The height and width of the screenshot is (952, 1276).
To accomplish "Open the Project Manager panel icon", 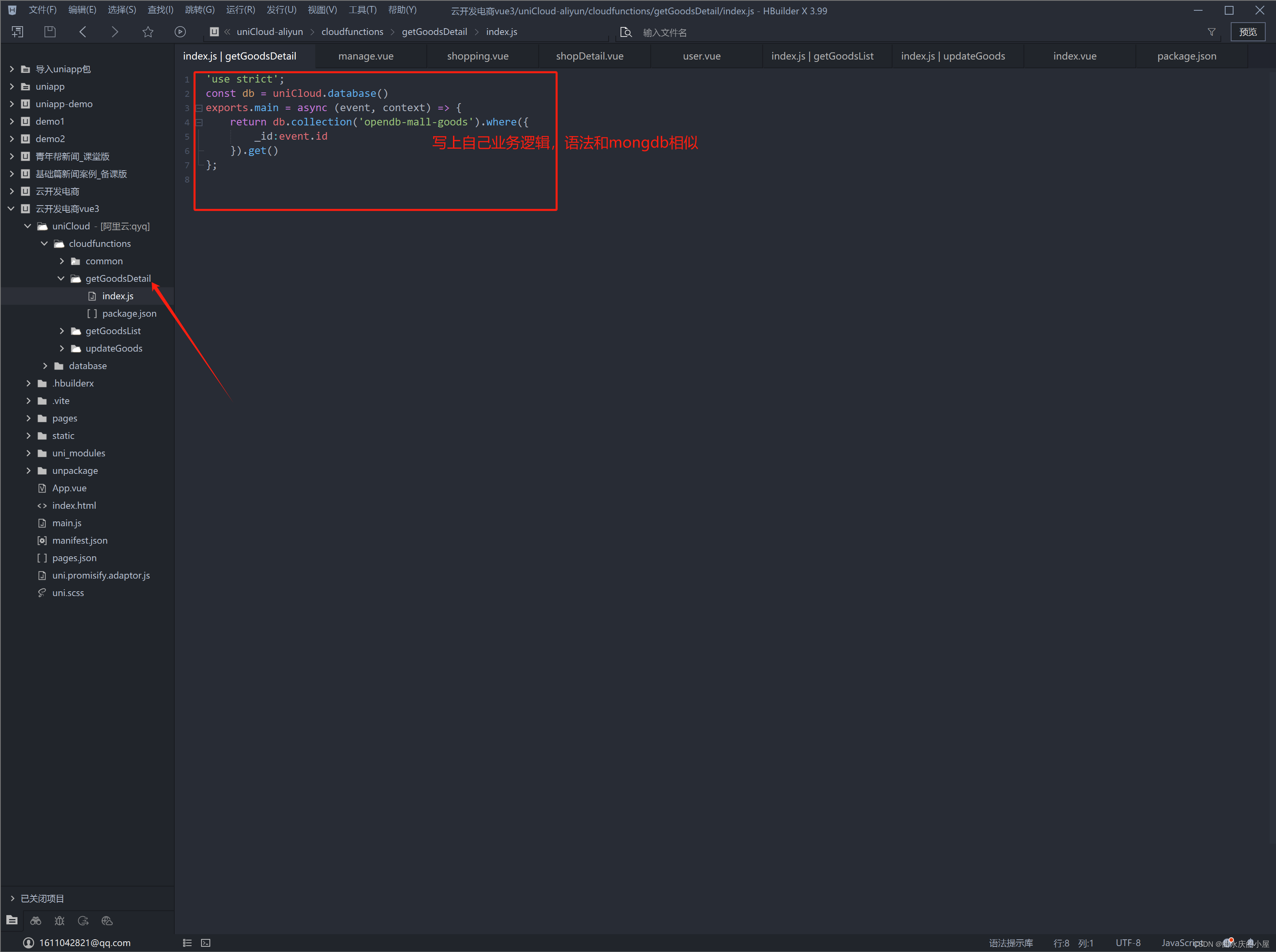I will point(12,920).
